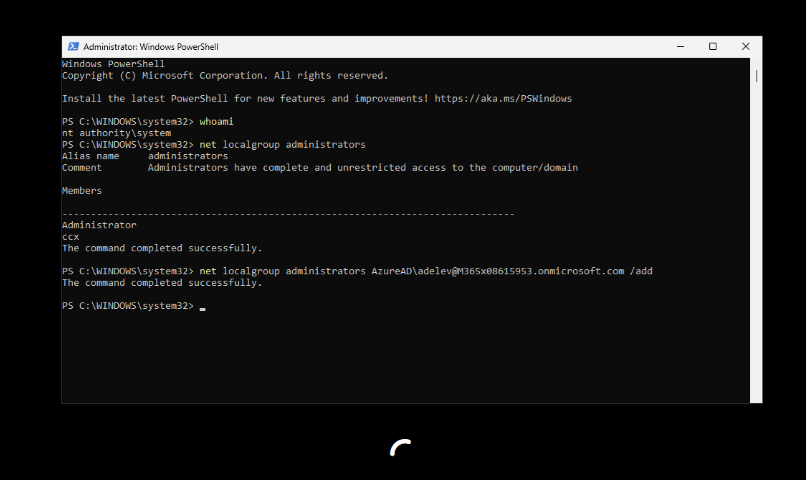Maximize the PowerShell window
This screenshot has height=480, width=806.
point(713,46)
